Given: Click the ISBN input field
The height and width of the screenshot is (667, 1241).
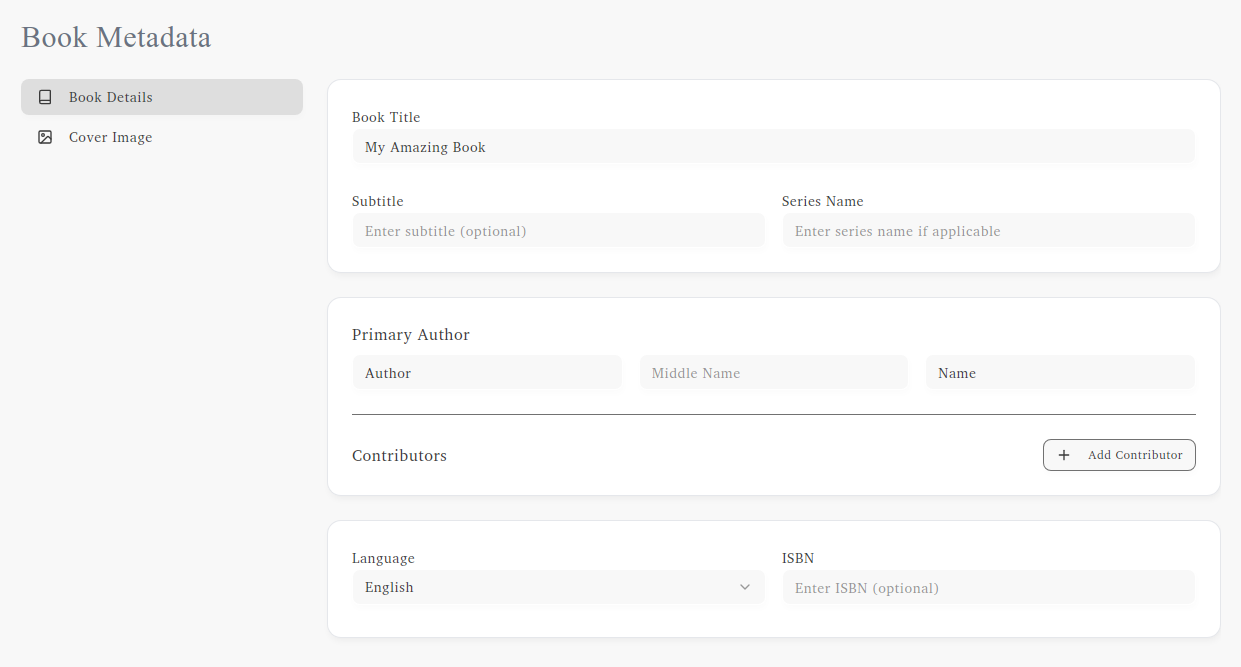Looking at the screenshot, I should [x=988, y=587].
